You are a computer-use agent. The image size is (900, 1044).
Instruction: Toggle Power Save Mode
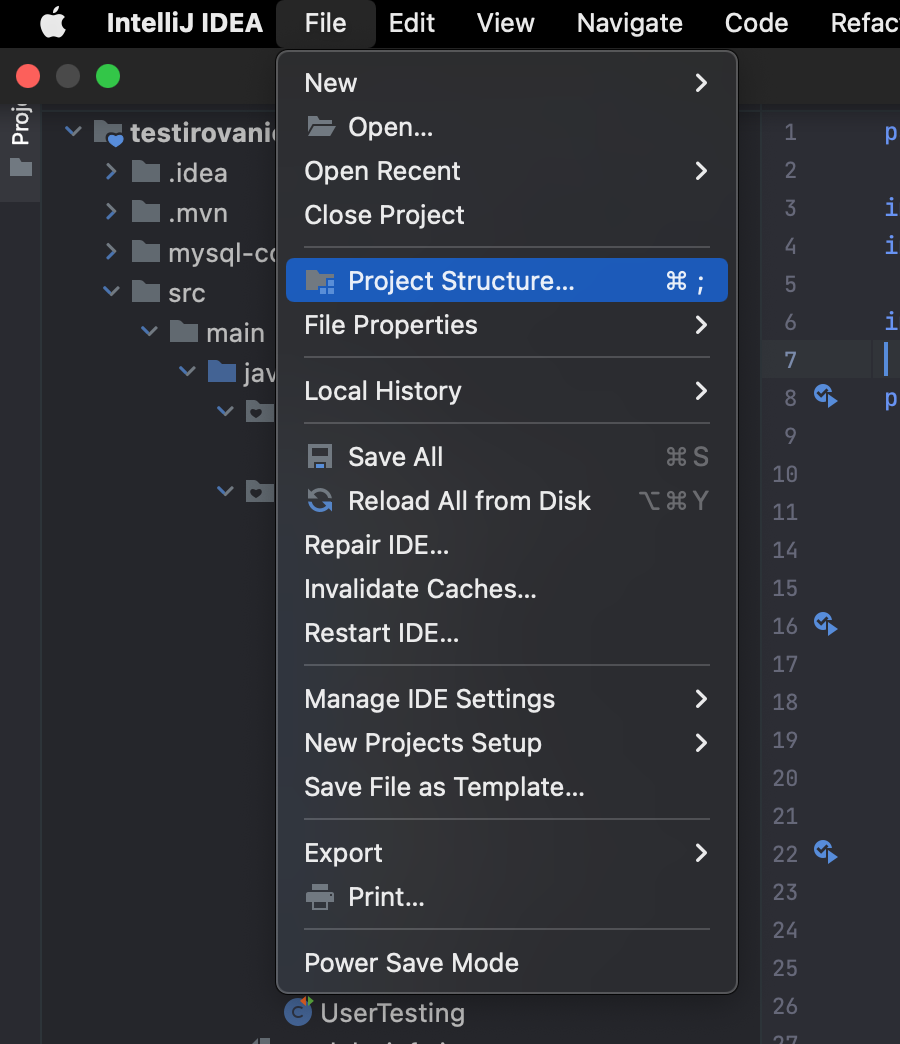tap(411, 963)
